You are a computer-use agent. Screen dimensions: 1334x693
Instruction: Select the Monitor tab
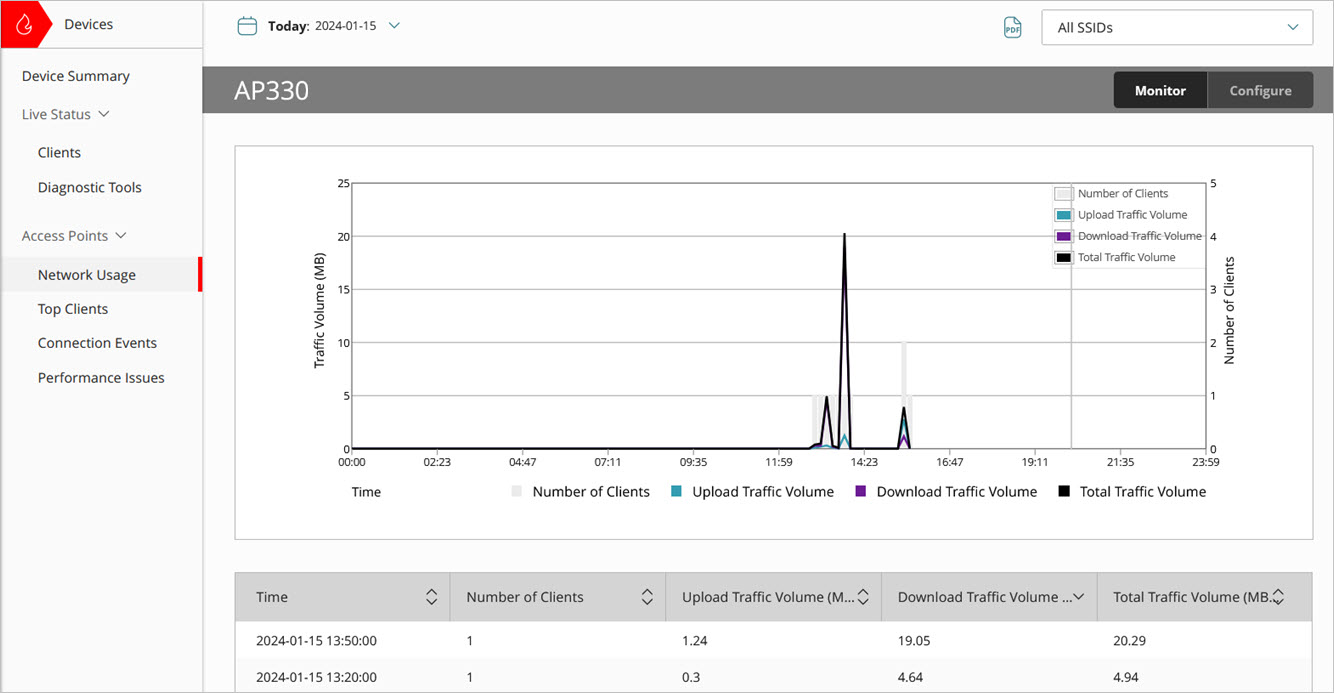point(1160,90)
